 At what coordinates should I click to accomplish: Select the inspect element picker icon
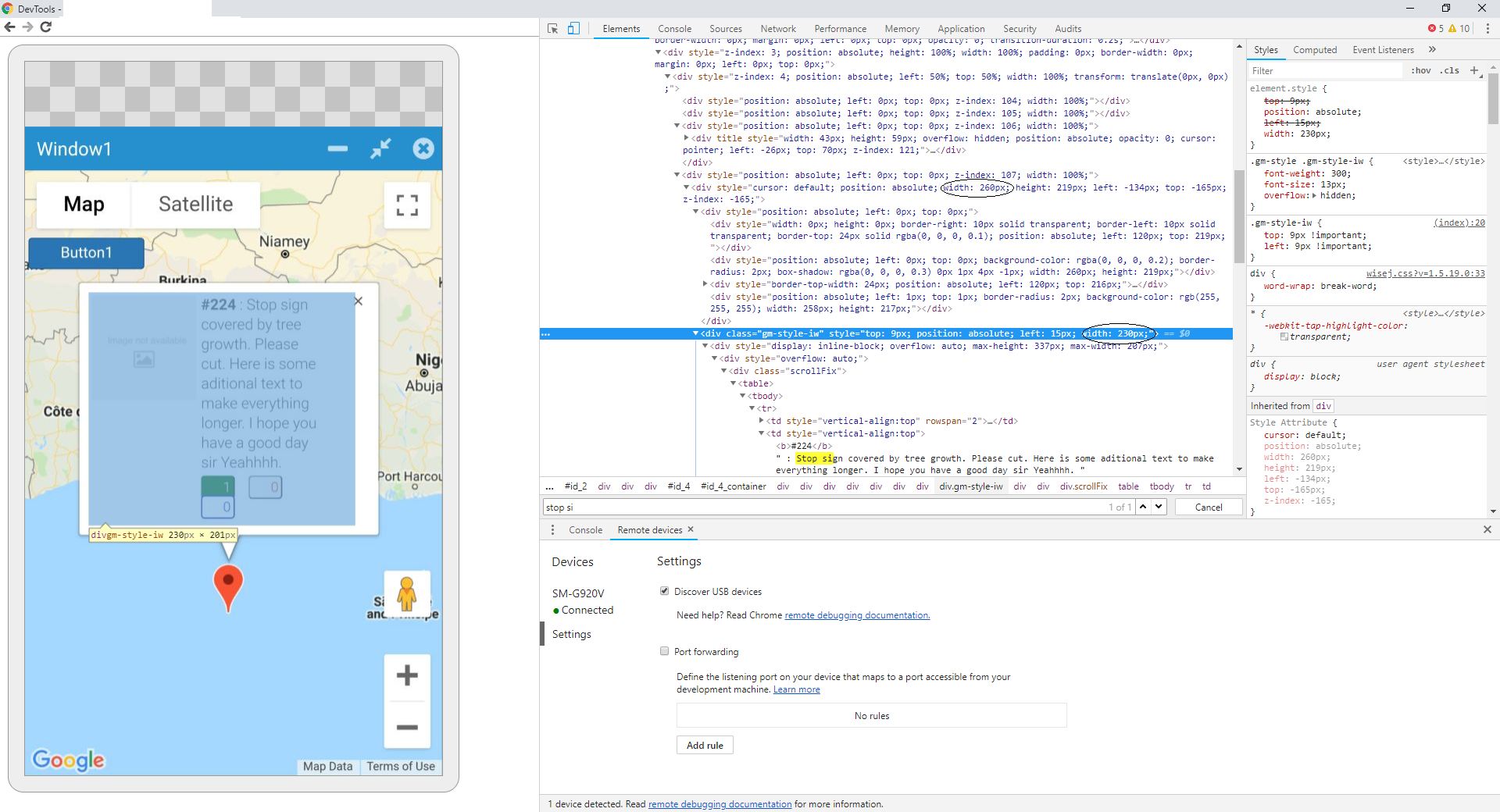[553, 29]
